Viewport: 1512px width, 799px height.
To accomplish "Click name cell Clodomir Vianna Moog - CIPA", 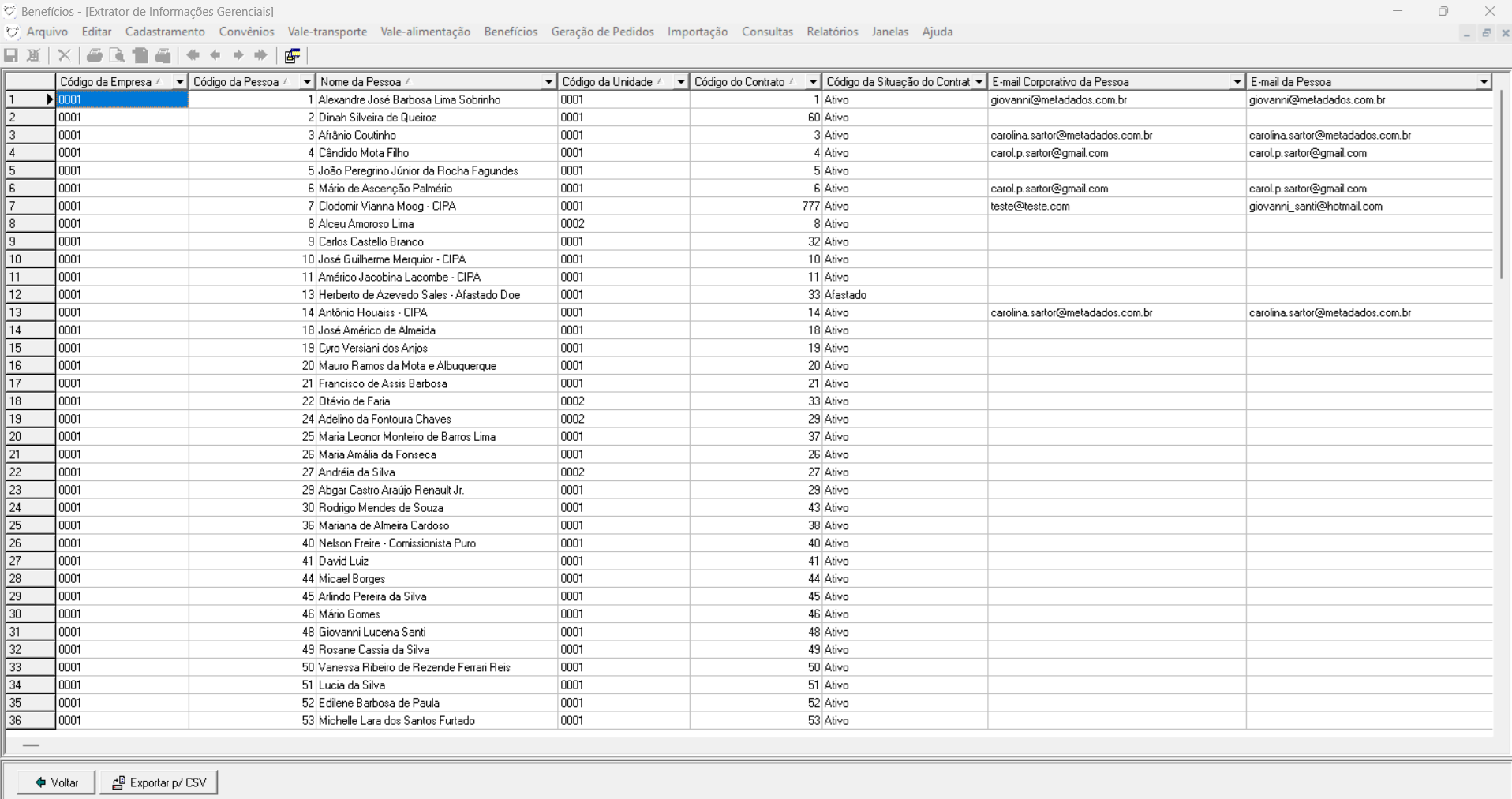I will coord(436,207).
